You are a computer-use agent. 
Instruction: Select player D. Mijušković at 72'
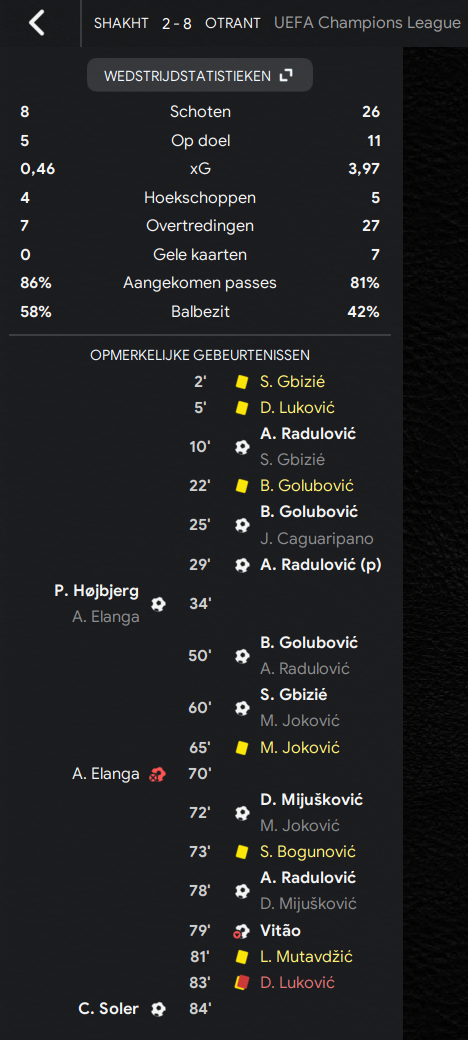coord(312,799)
